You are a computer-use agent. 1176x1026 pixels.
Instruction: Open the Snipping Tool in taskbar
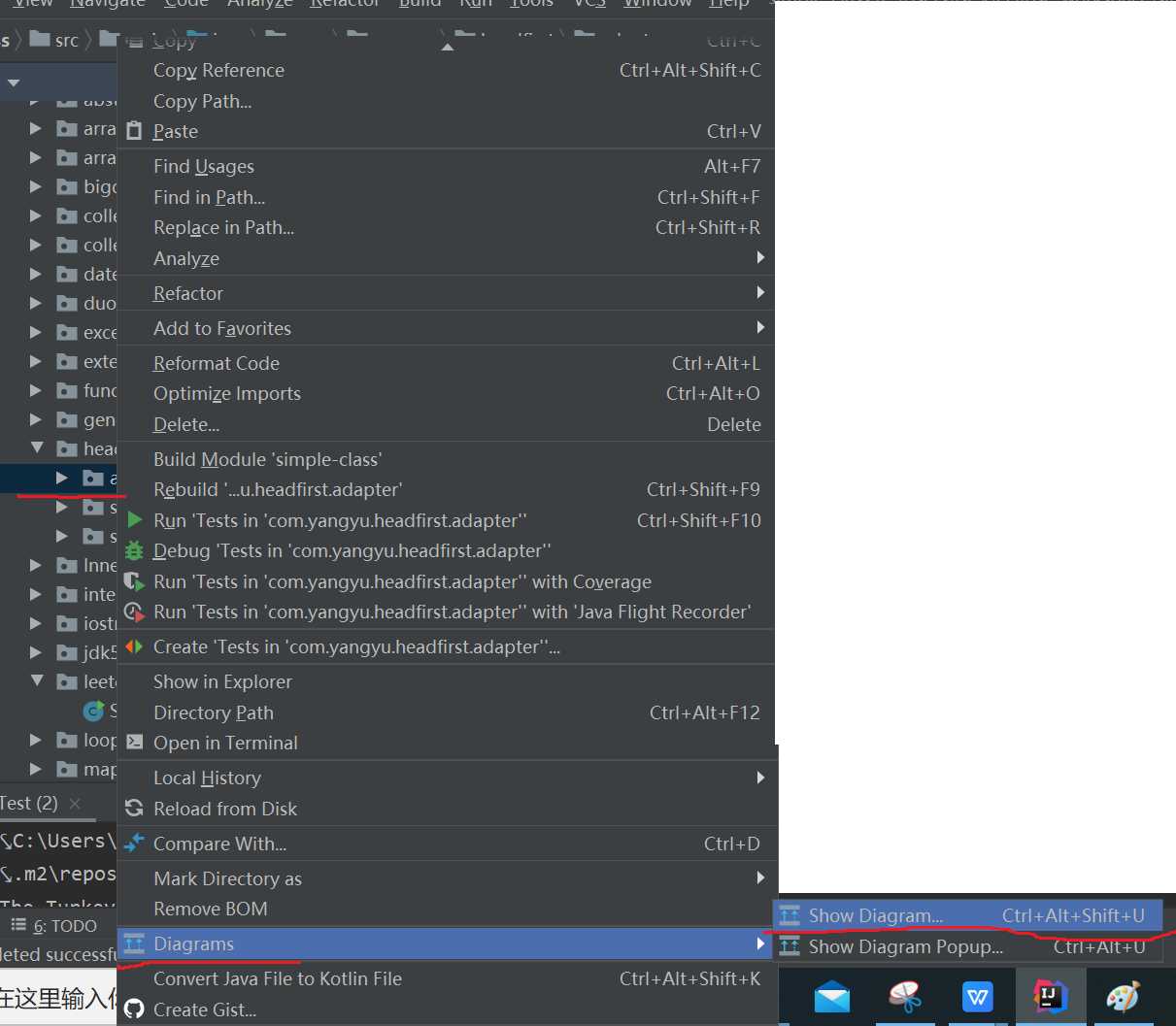[905, 996]
